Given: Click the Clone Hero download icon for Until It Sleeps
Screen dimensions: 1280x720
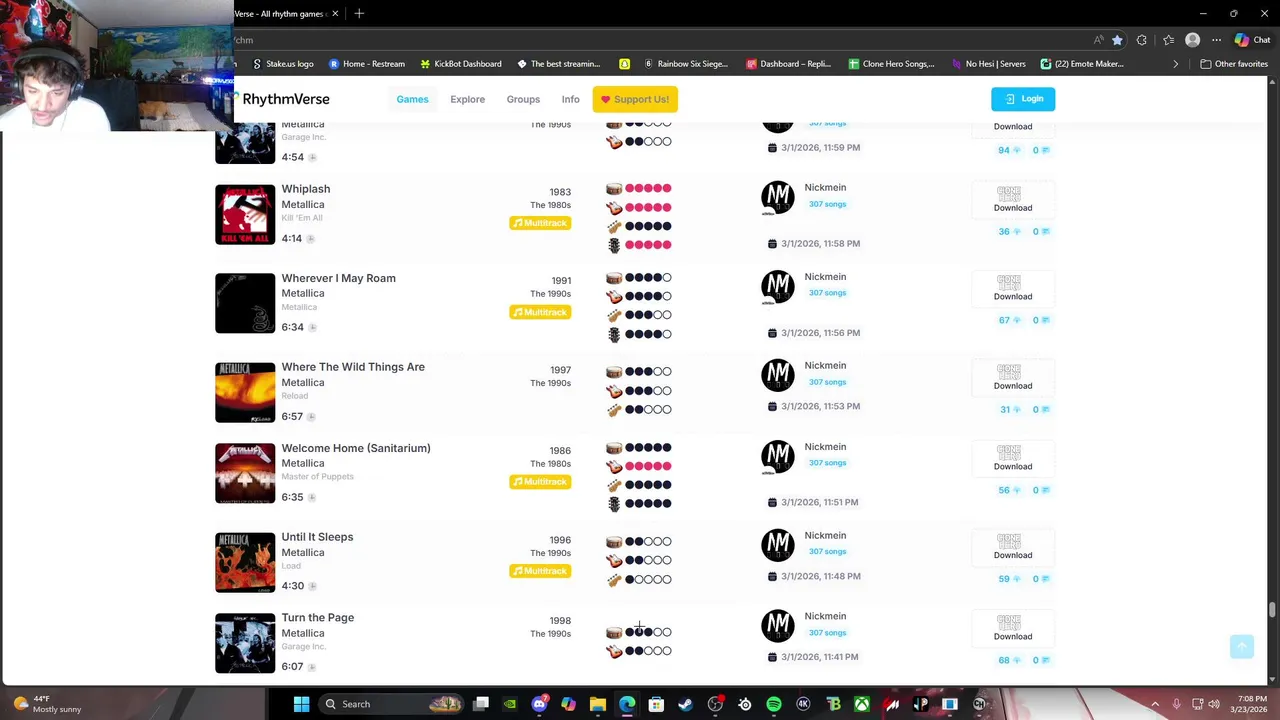Looking at the screenshot, I should pyautogui.click(x=1009, y=541).
